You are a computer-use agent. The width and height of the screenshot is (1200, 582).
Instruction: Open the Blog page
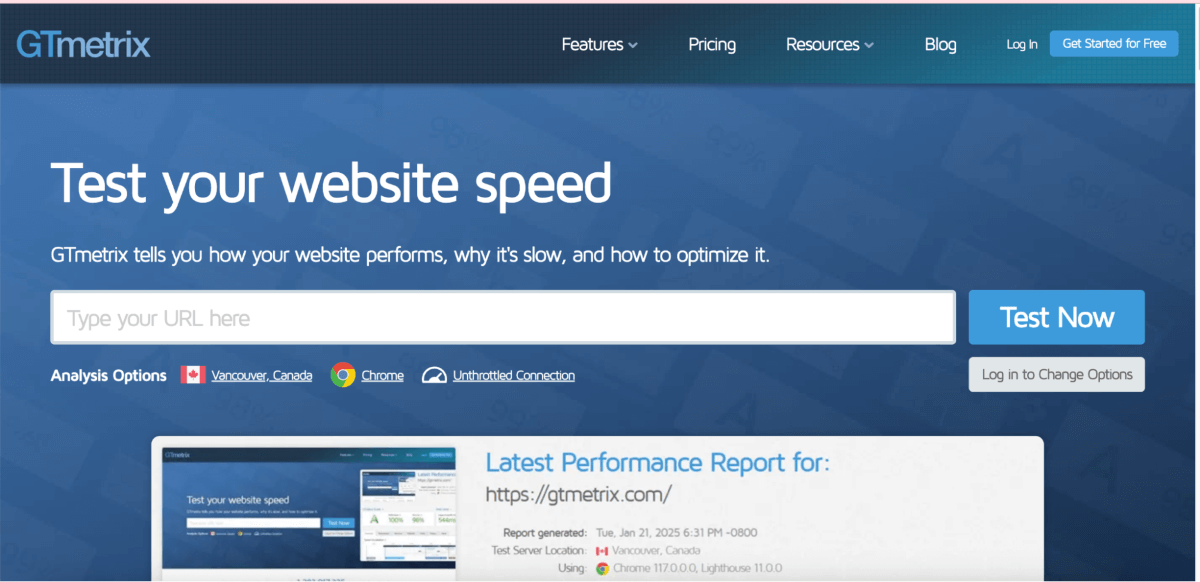click(x=940, y=44)
